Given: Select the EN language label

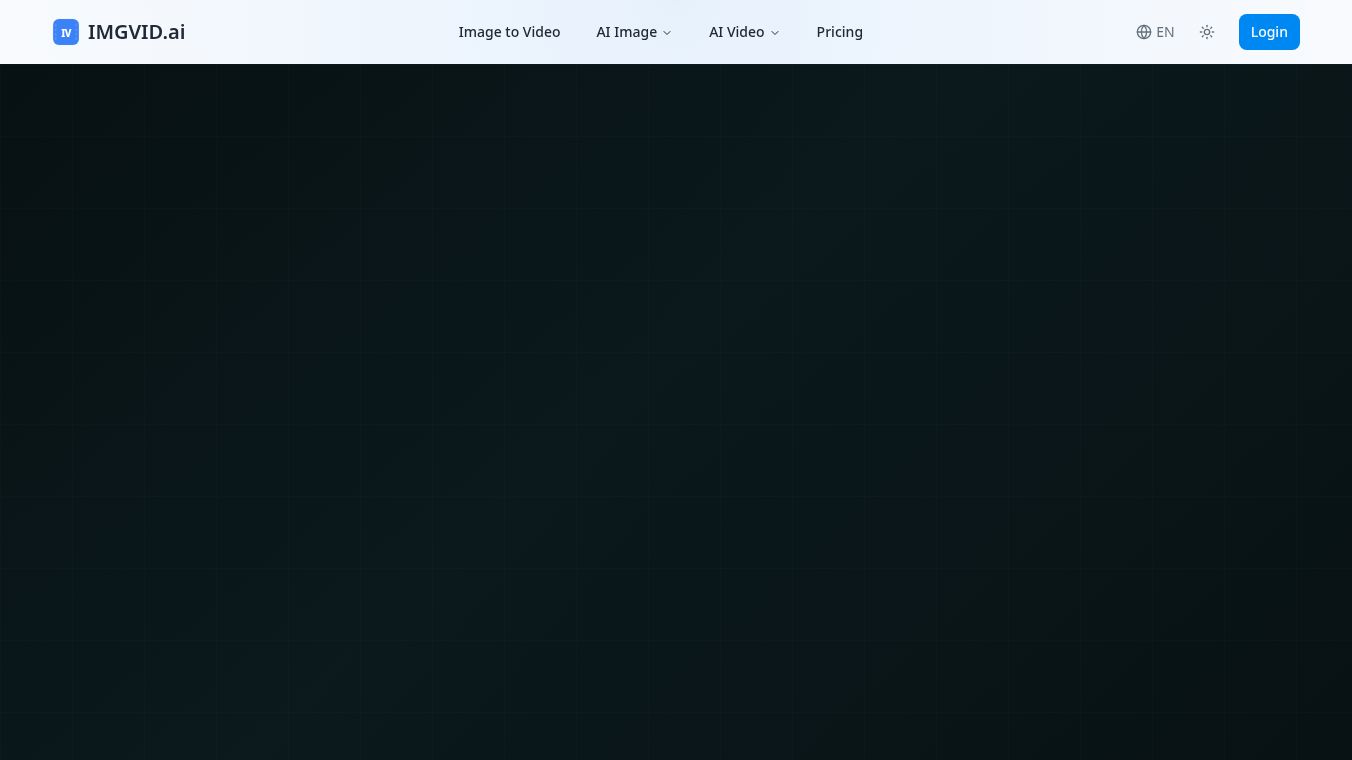Looking at the screenshot, I should point(1165,32).
